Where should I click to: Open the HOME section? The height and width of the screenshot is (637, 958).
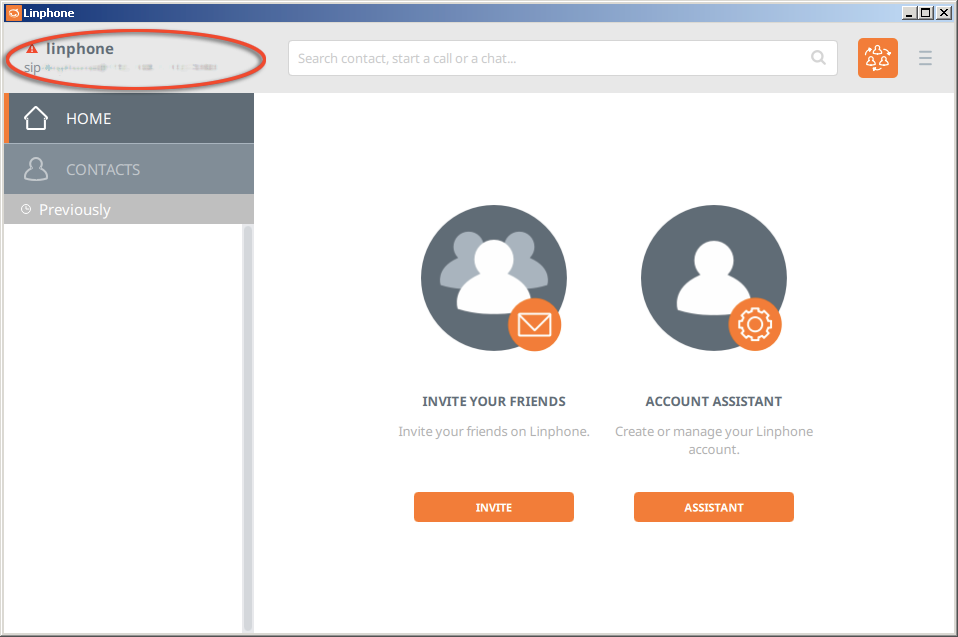pos(129,118)
